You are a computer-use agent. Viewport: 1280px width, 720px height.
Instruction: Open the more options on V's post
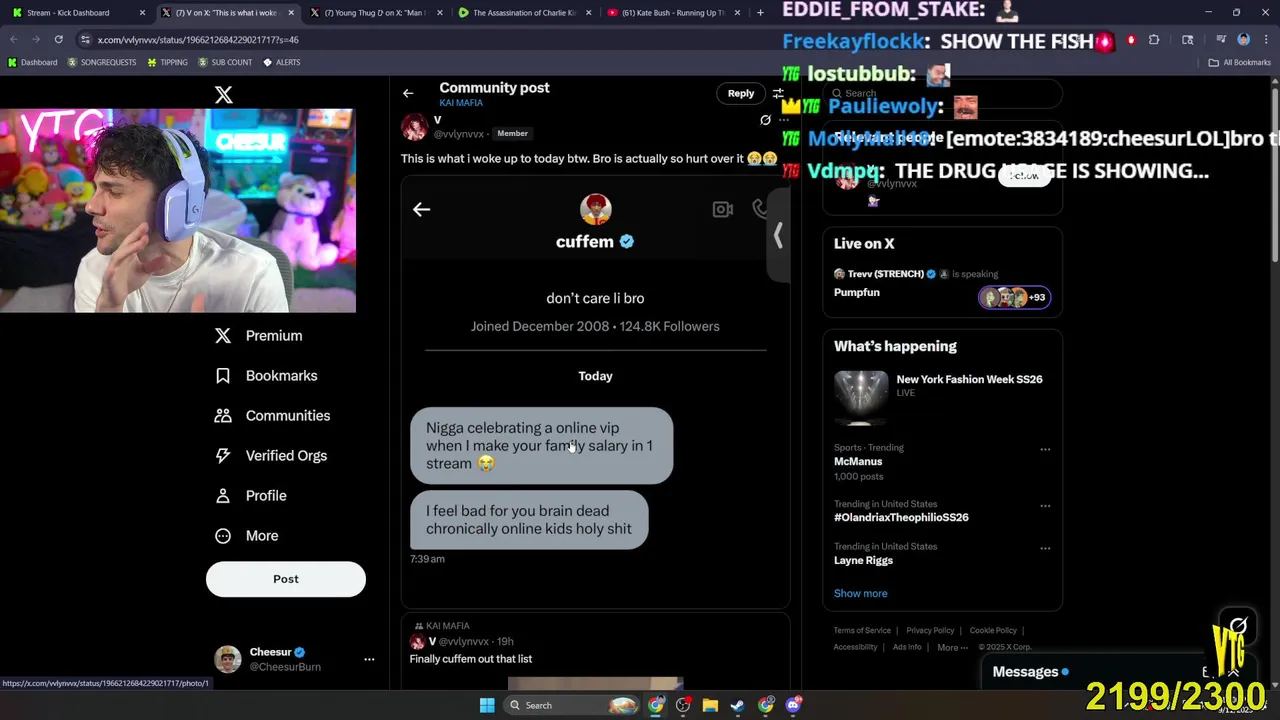[x=784, y=120]
